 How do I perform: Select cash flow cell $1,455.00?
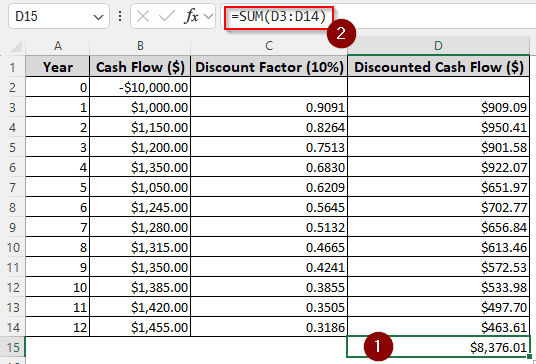coord(140,327)
